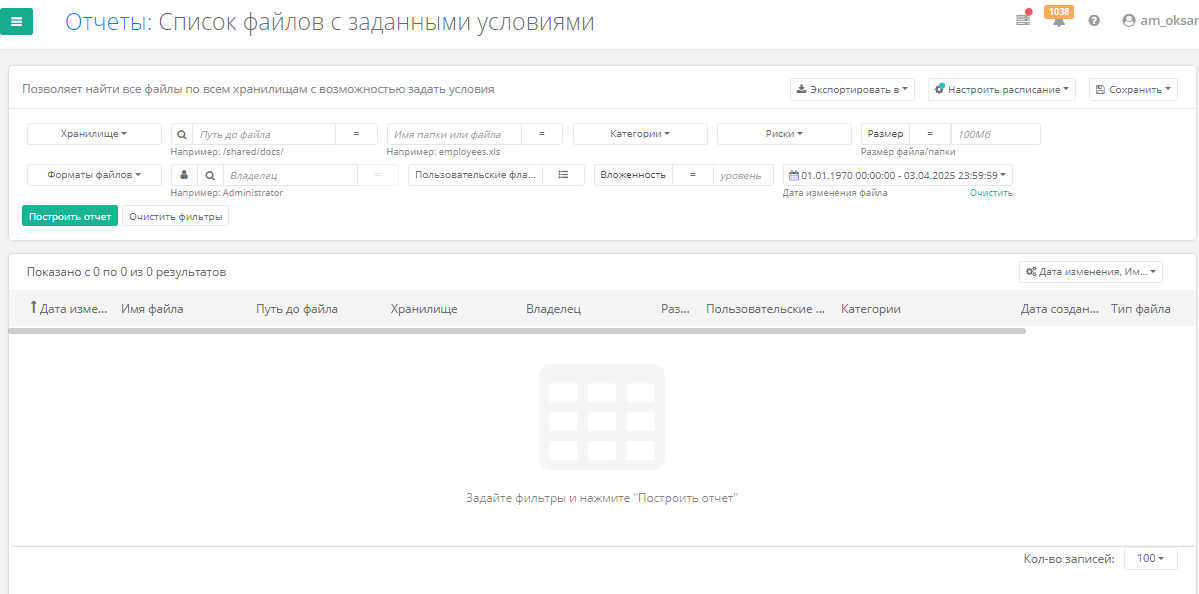Expand the Риски filter dropdown
Screen dimensions: 1199x594
784,134
